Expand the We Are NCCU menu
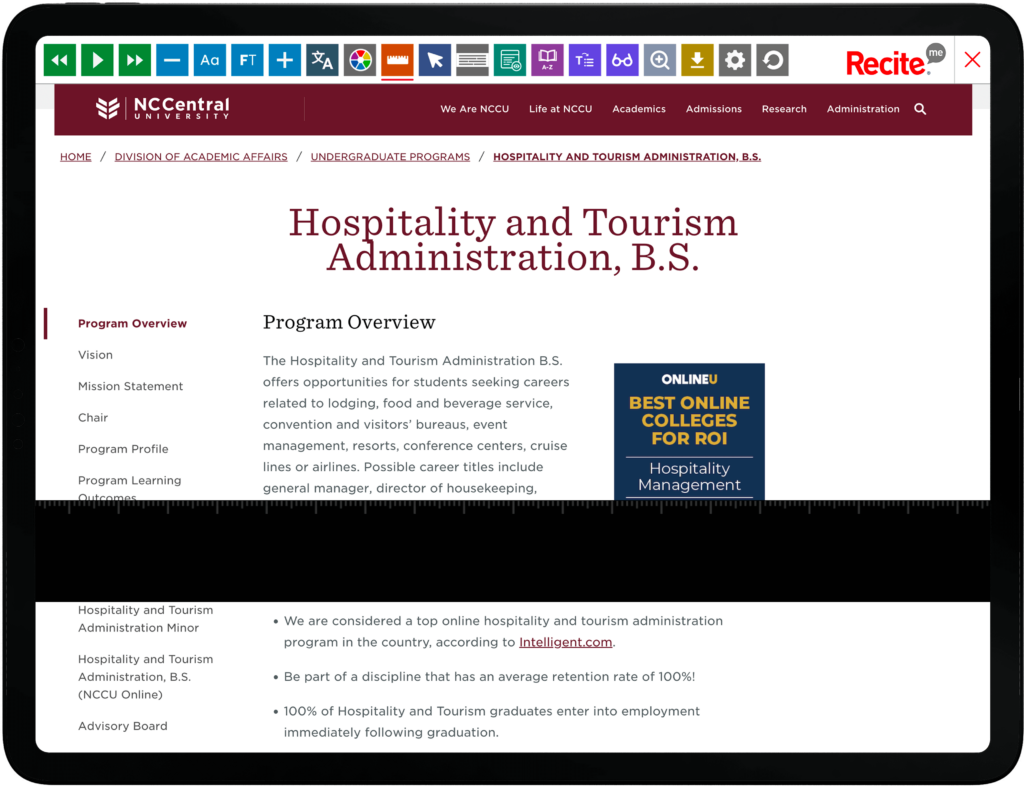1024x786 pixels. [x=474, y=109]
